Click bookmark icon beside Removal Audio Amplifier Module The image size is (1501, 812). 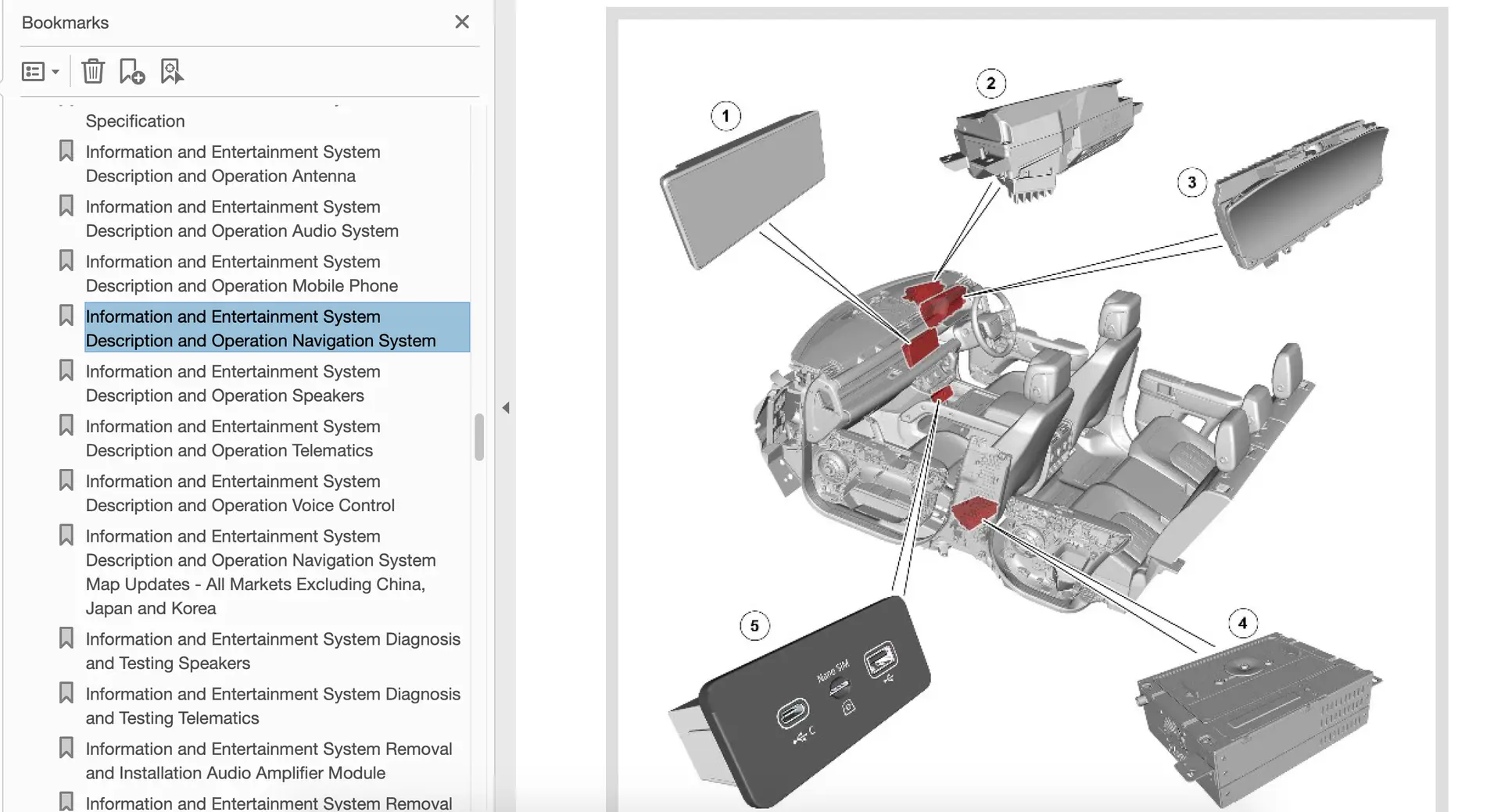point(66,748)
